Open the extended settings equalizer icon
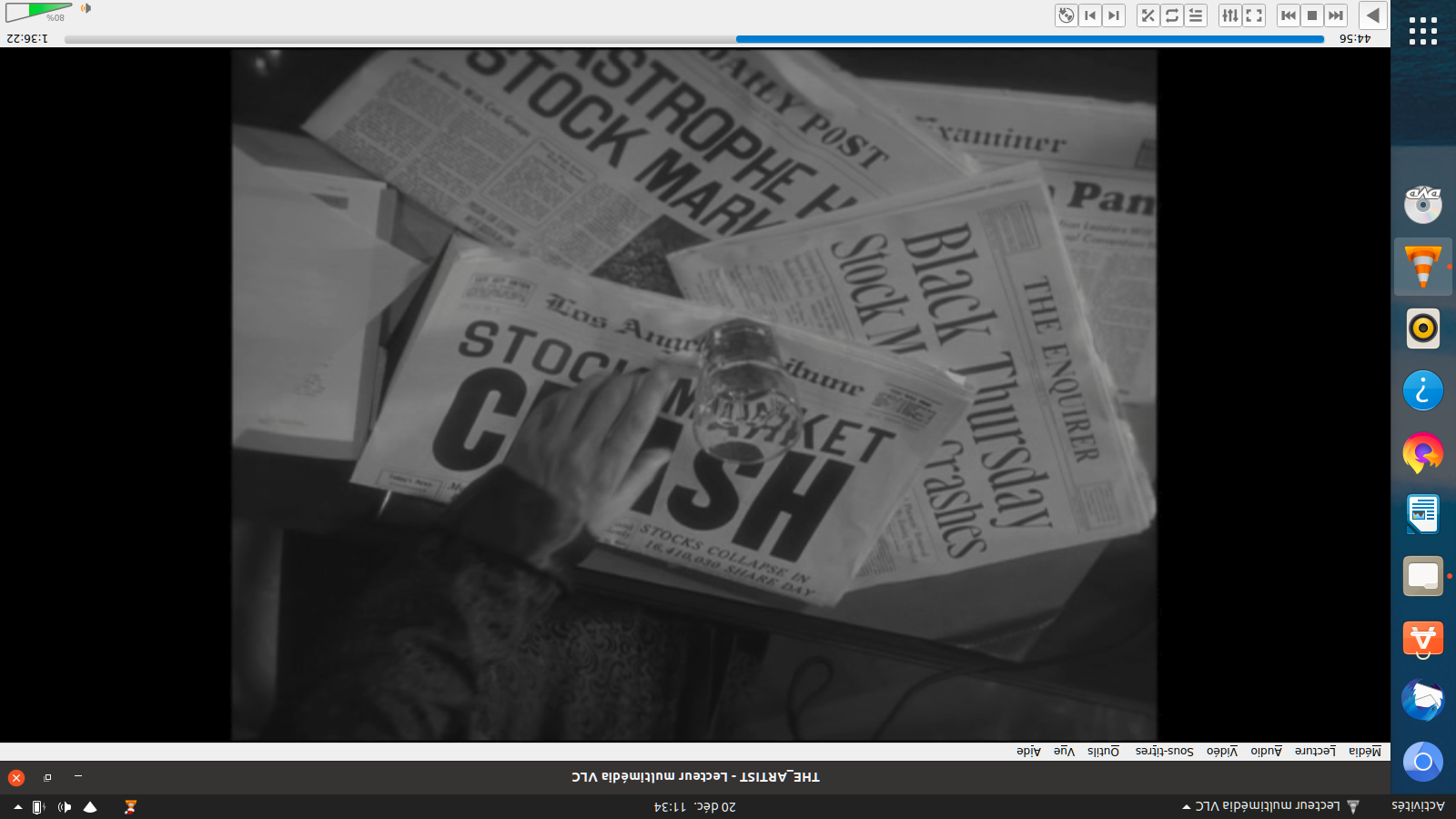 tap(1230, 15)
